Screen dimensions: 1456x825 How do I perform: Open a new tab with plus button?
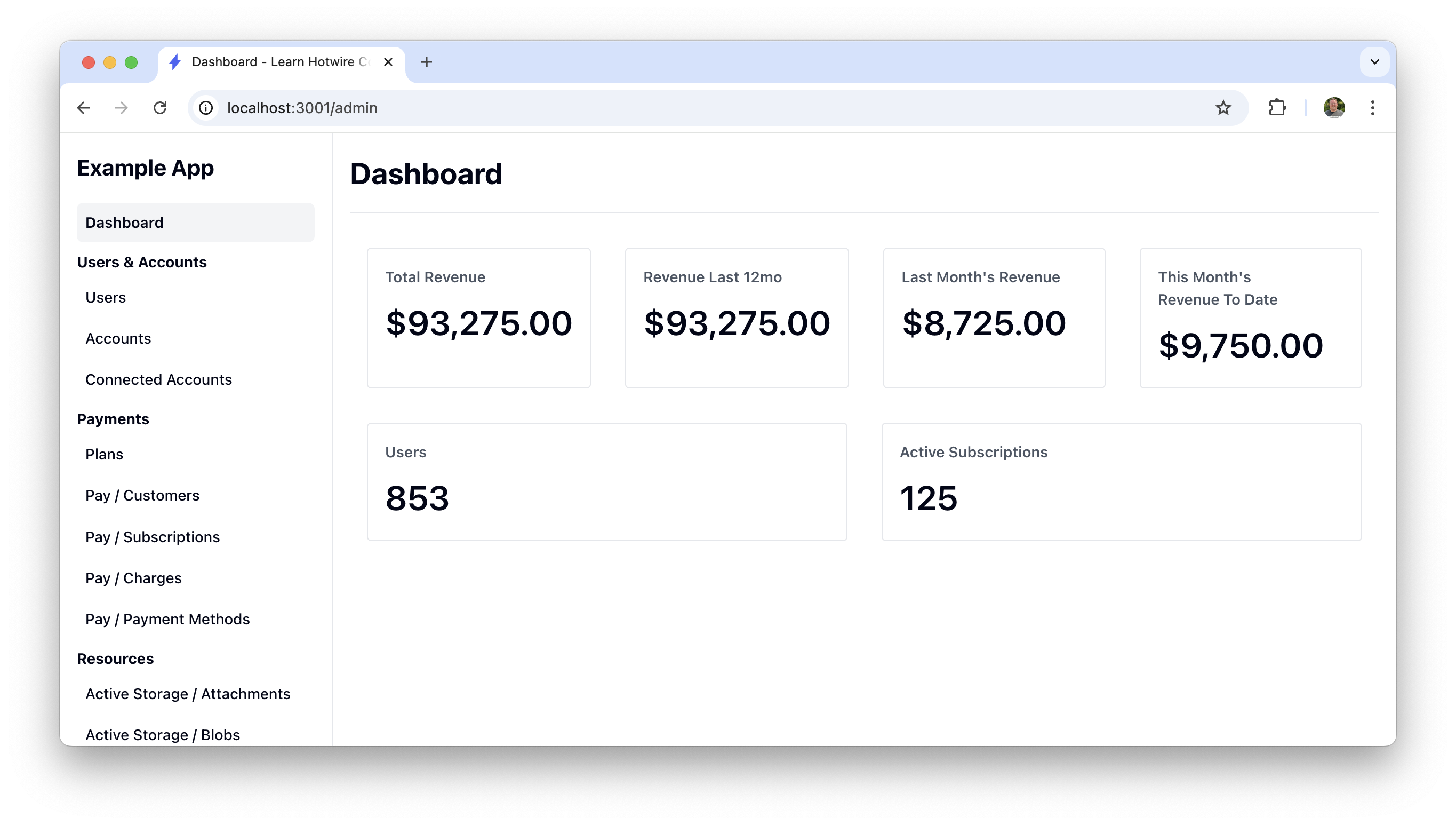tap(427, 62)
